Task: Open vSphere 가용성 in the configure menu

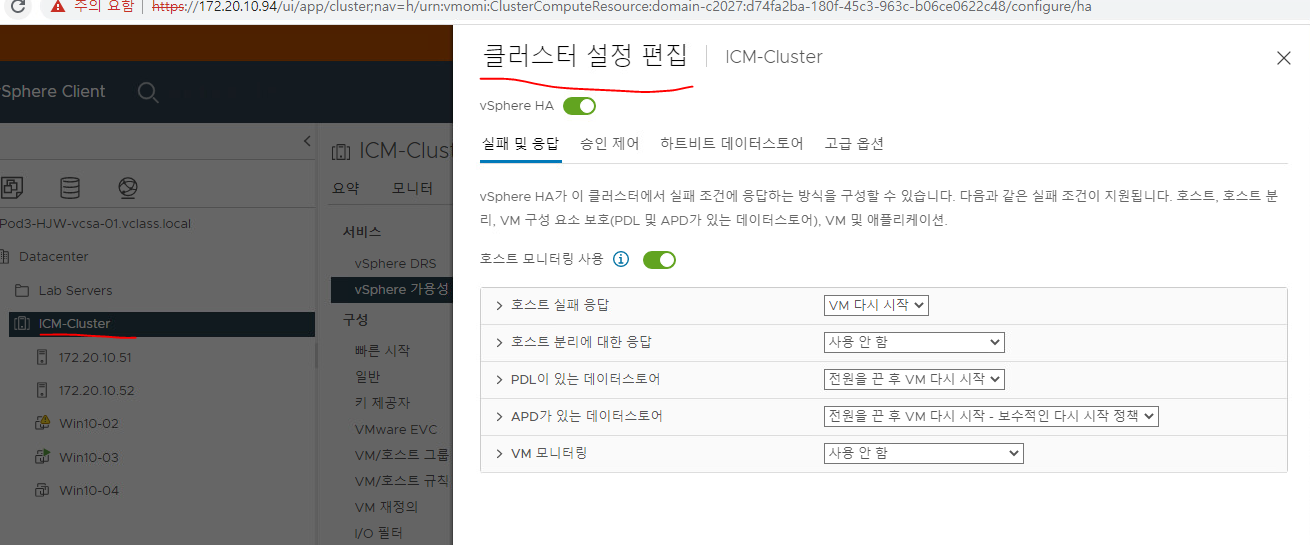Action: (402, 290)
